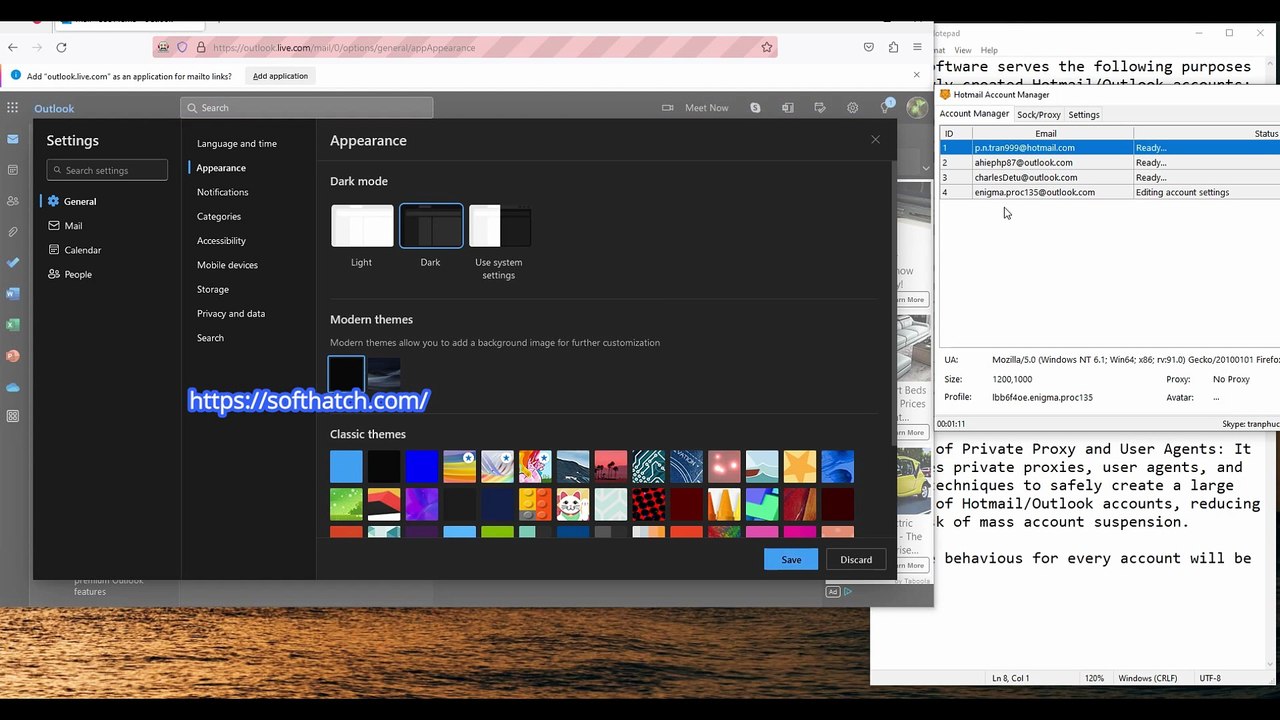Launch PowerPoint from the app rail
Viewport: 1280px width, 720px height.
pyautogui.click(x=13, y=356)
